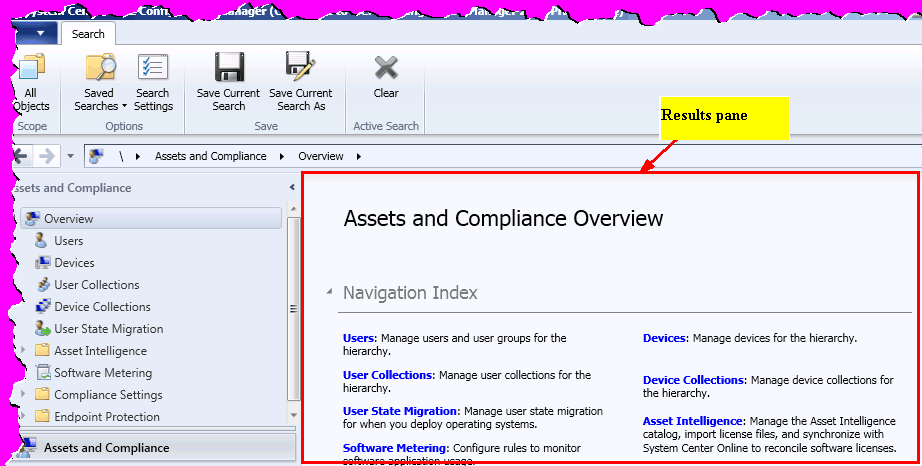
Task: Select Endpoint Protection folder node
Action: coord(107,417)
